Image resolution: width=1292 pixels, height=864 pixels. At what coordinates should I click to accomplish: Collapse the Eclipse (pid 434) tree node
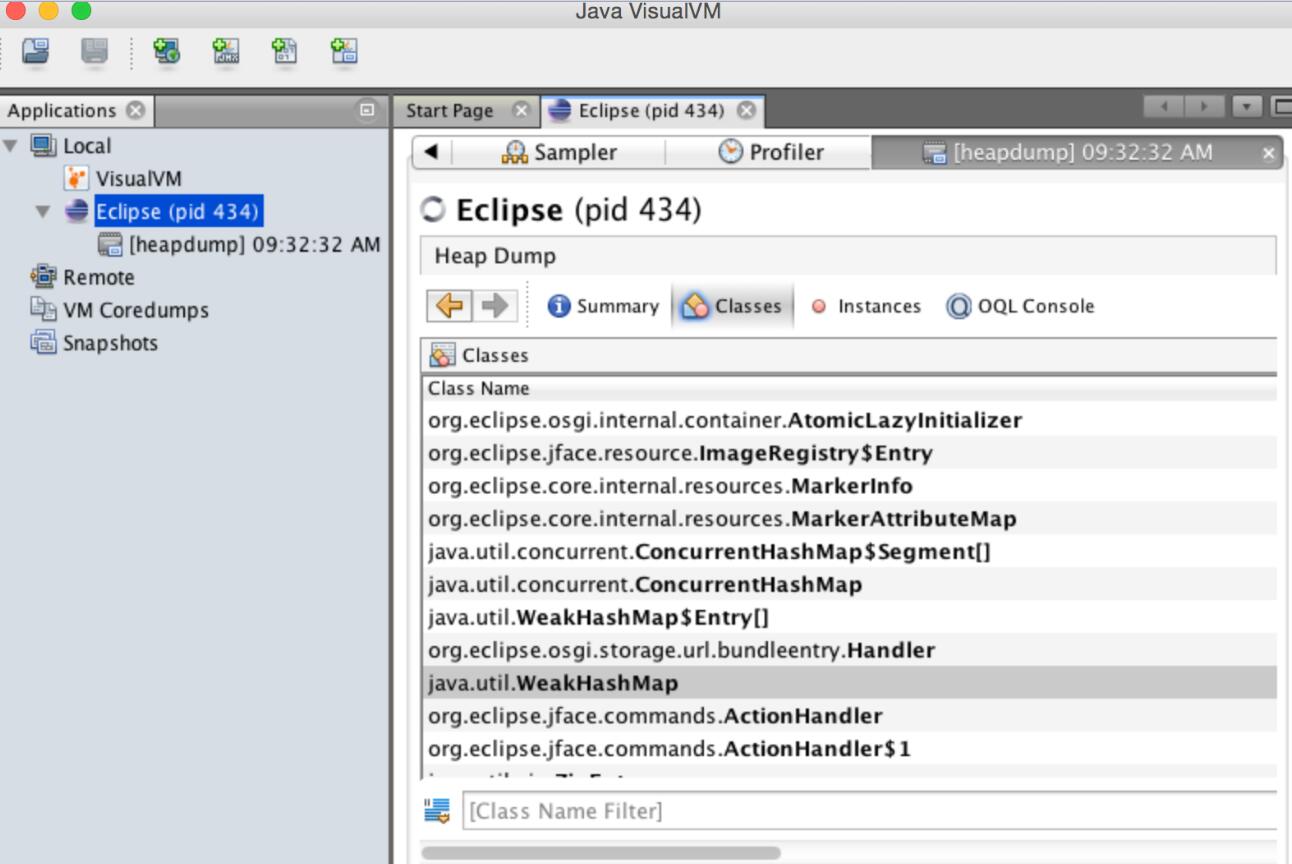pos(43,212)
